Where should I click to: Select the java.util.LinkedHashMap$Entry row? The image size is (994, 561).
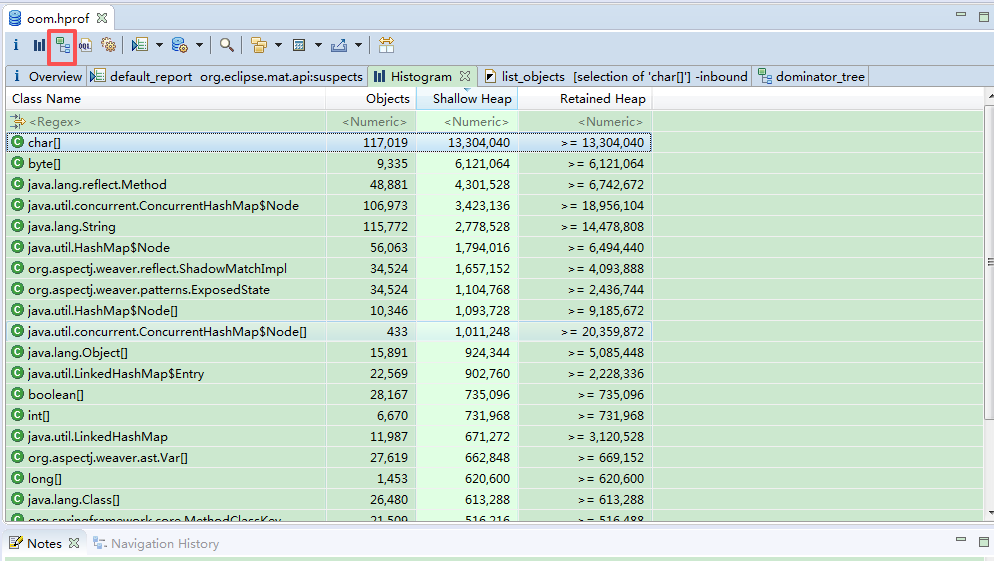click(329, 373)
